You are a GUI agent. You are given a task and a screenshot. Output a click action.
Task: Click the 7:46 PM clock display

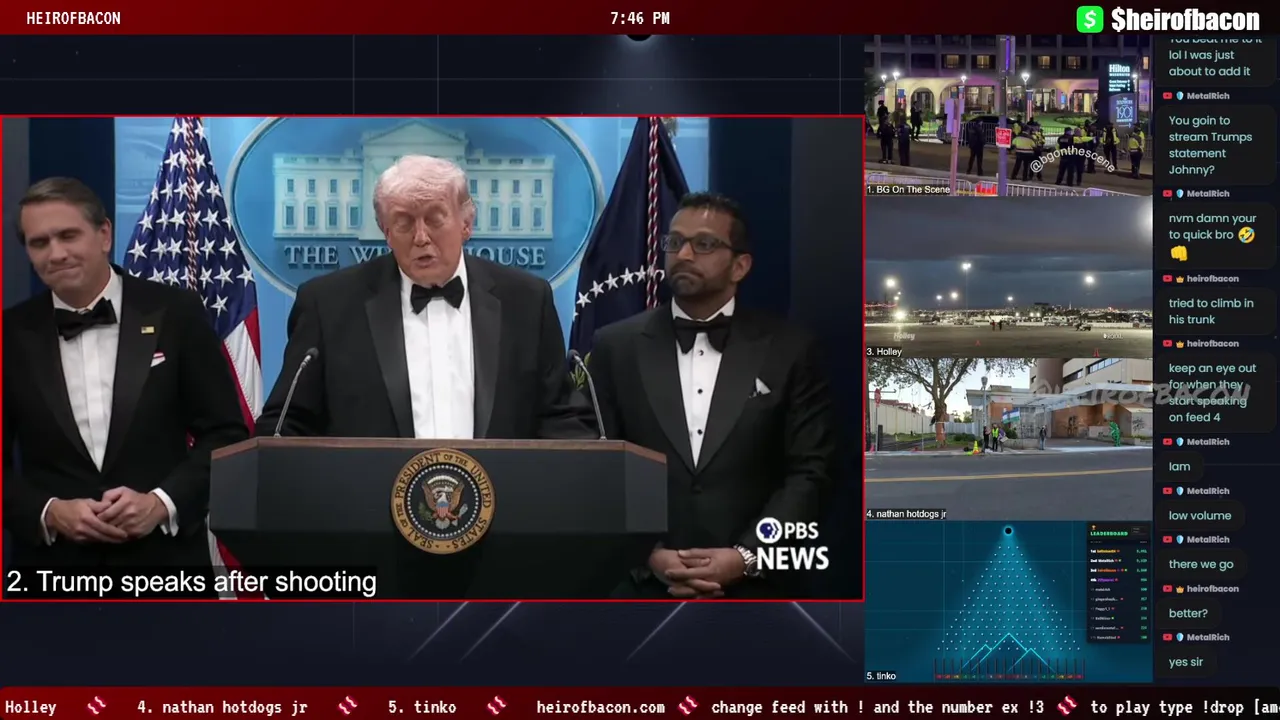coord(640,18)
